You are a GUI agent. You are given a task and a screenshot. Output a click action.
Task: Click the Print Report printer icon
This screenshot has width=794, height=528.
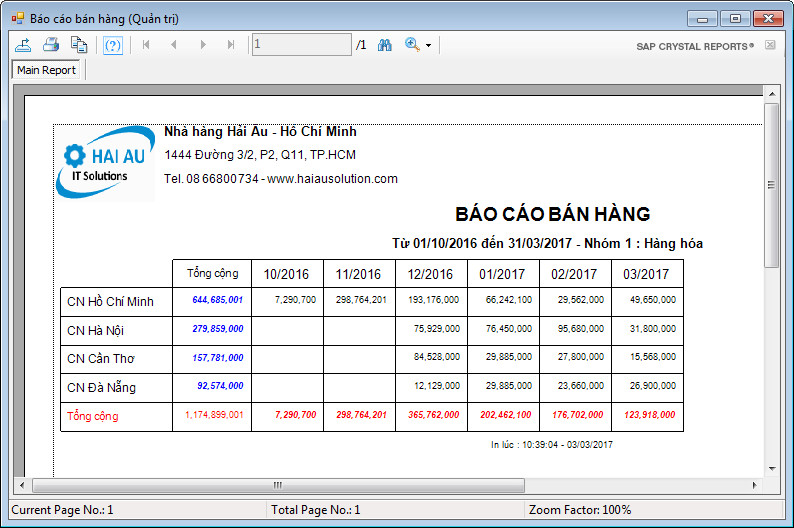click(51, 45)
